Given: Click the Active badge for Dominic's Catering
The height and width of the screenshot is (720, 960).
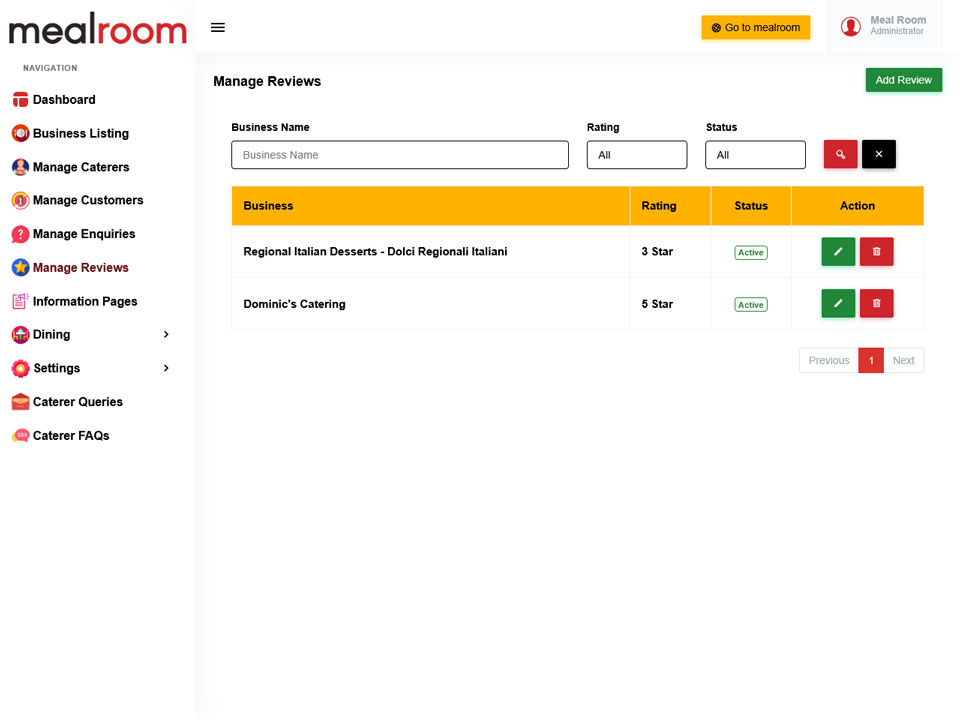Looking at the screenshot, I should (751, 304).
